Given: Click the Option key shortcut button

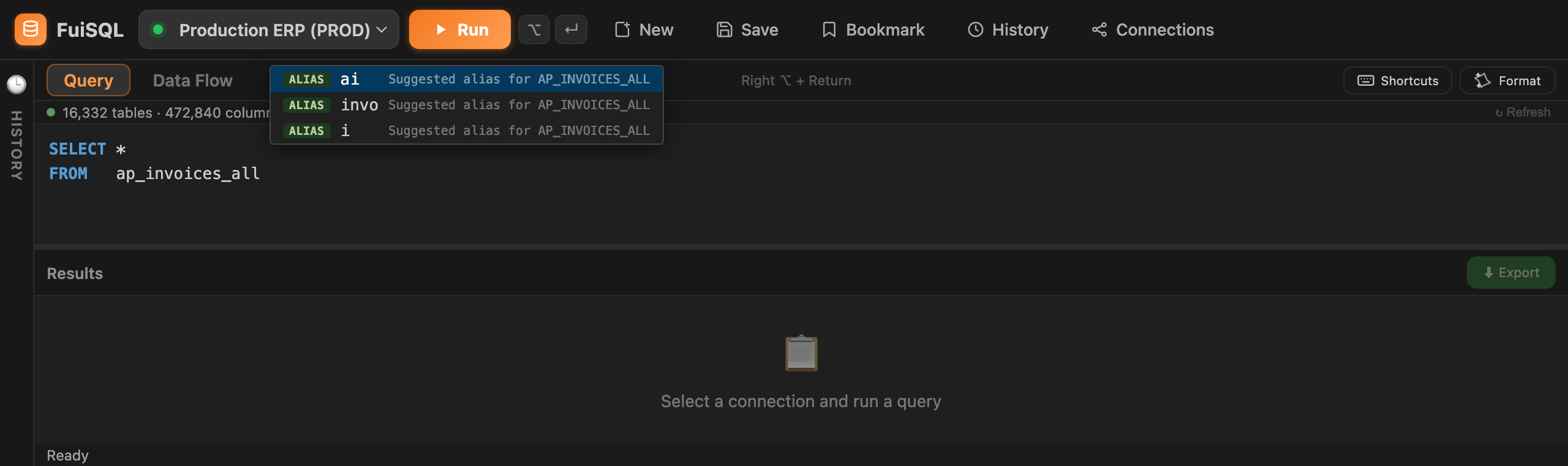Looking at the screenshot, I should click(x=534, y=29).
